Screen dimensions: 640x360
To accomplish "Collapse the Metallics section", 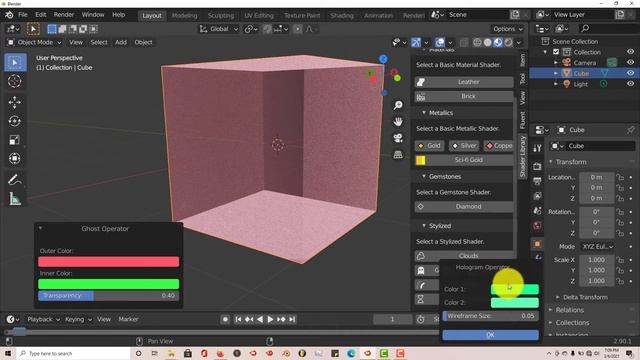I will [437, 113].
